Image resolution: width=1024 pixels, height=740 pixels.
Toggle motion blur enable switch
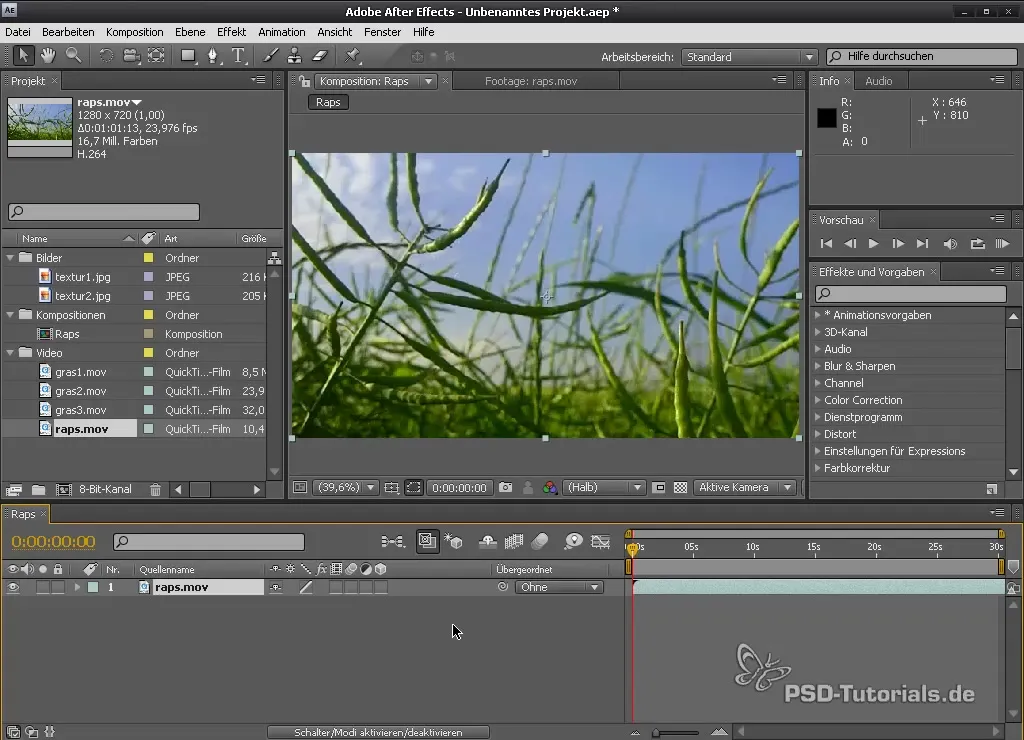[x=540, y=541]
